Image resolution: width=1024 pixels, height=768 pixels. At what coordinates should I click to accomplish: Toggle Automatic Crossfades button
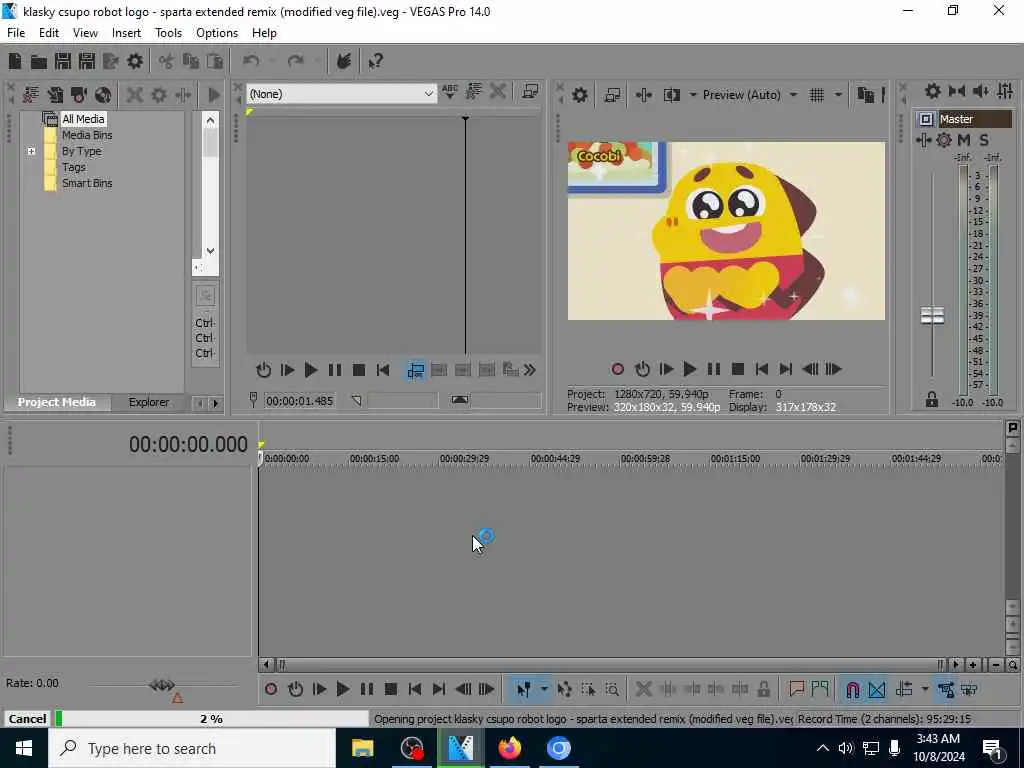click(x=877, y=689)
